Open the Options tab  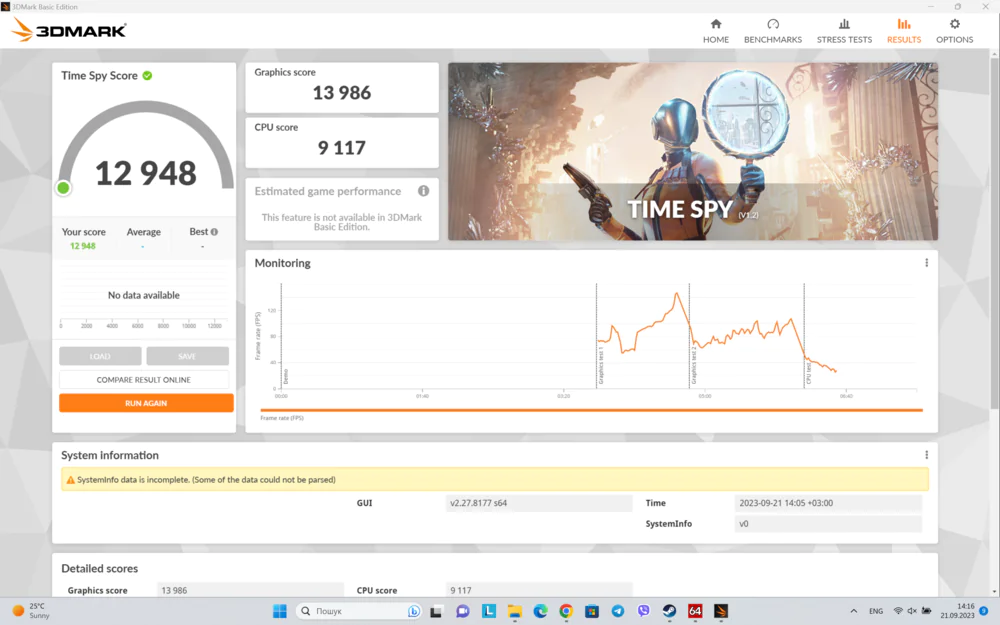tap(954, 31)
